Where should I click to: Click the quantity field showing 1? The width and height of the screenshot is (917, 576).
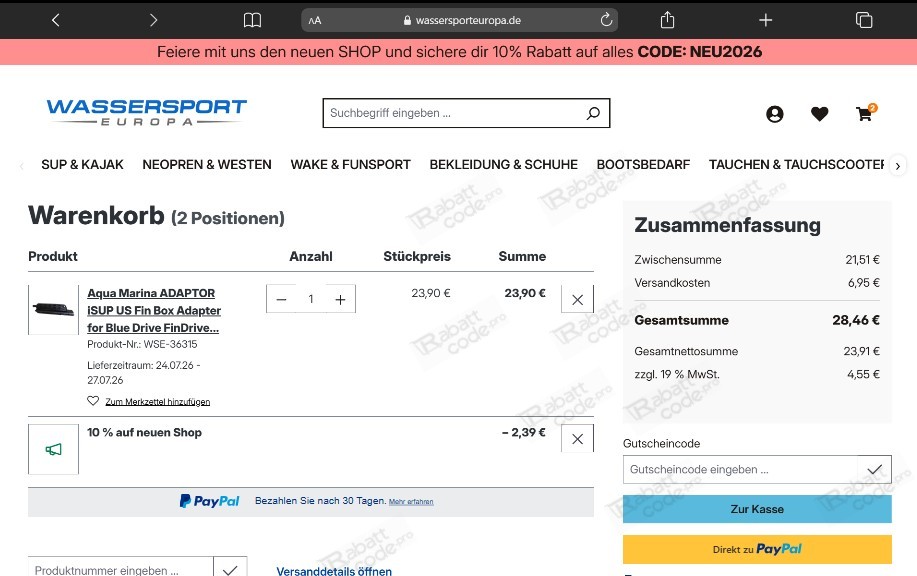pyautogui.click(x=311, y=299)
